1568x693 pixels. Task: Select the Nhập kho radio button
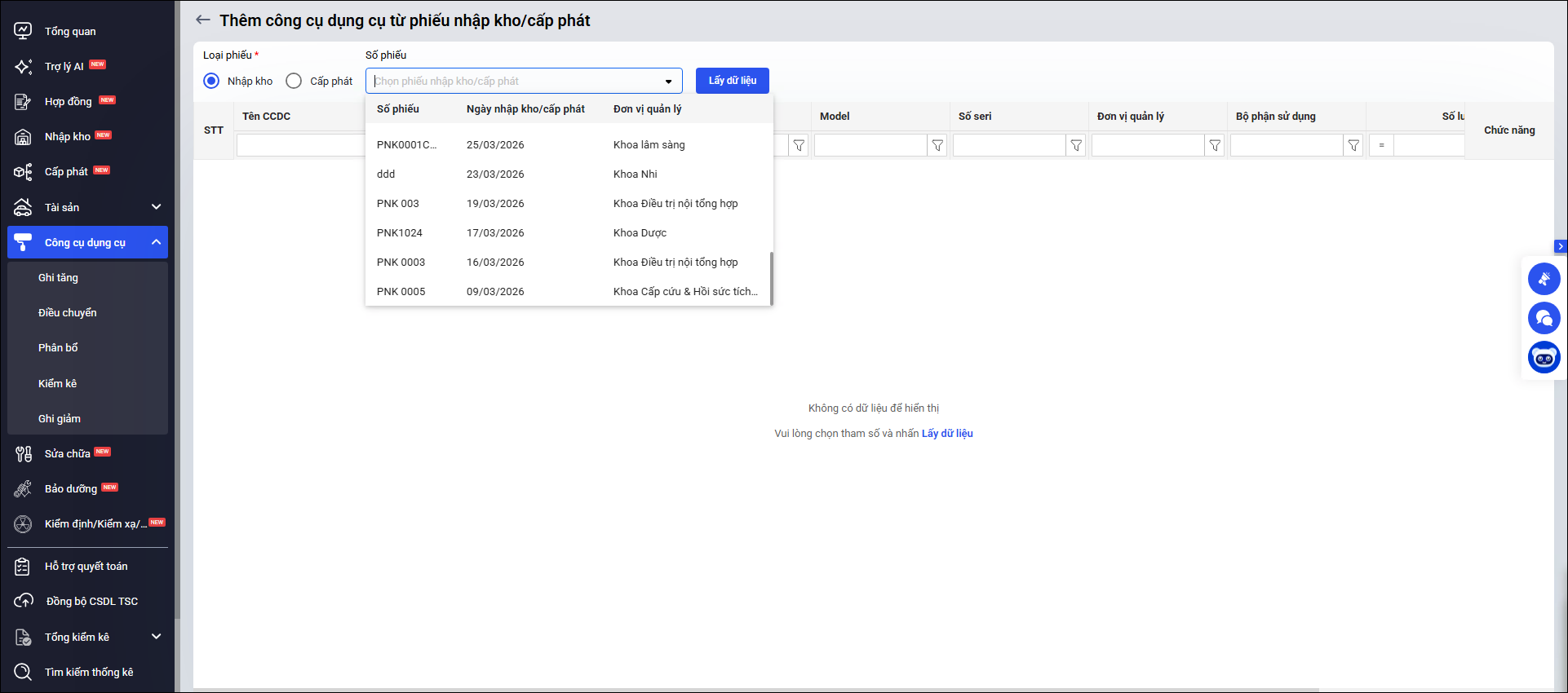(212, 81)
